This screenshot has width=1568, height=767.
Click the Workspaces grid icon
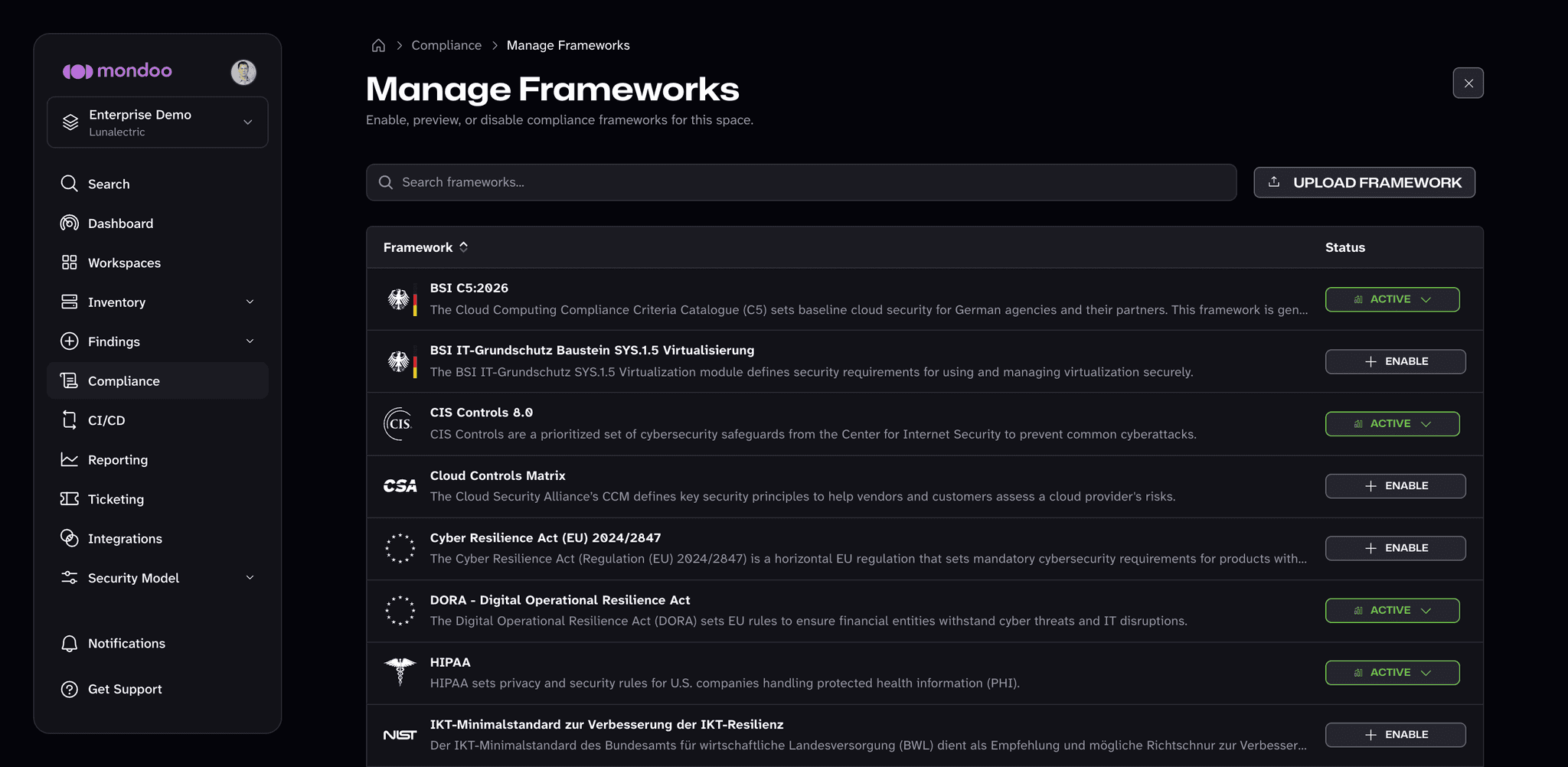[x=69, y=263]
